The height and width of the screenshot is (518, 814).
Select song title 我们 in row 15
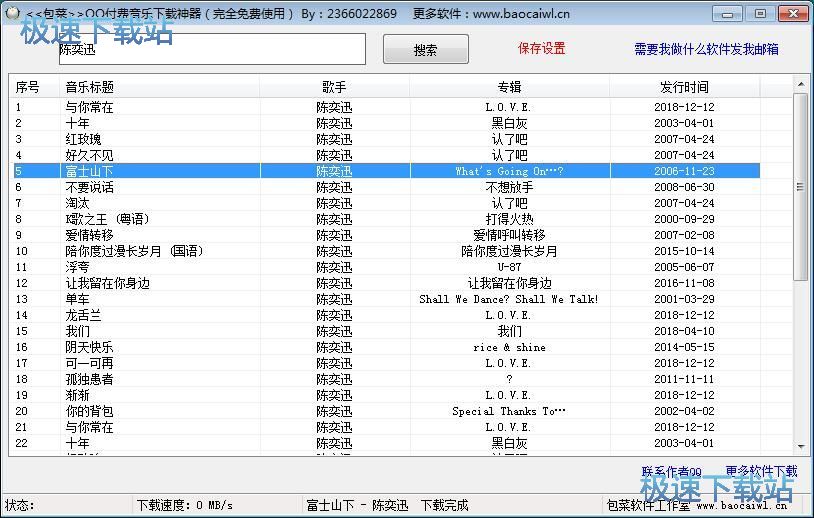pos(77,331)
